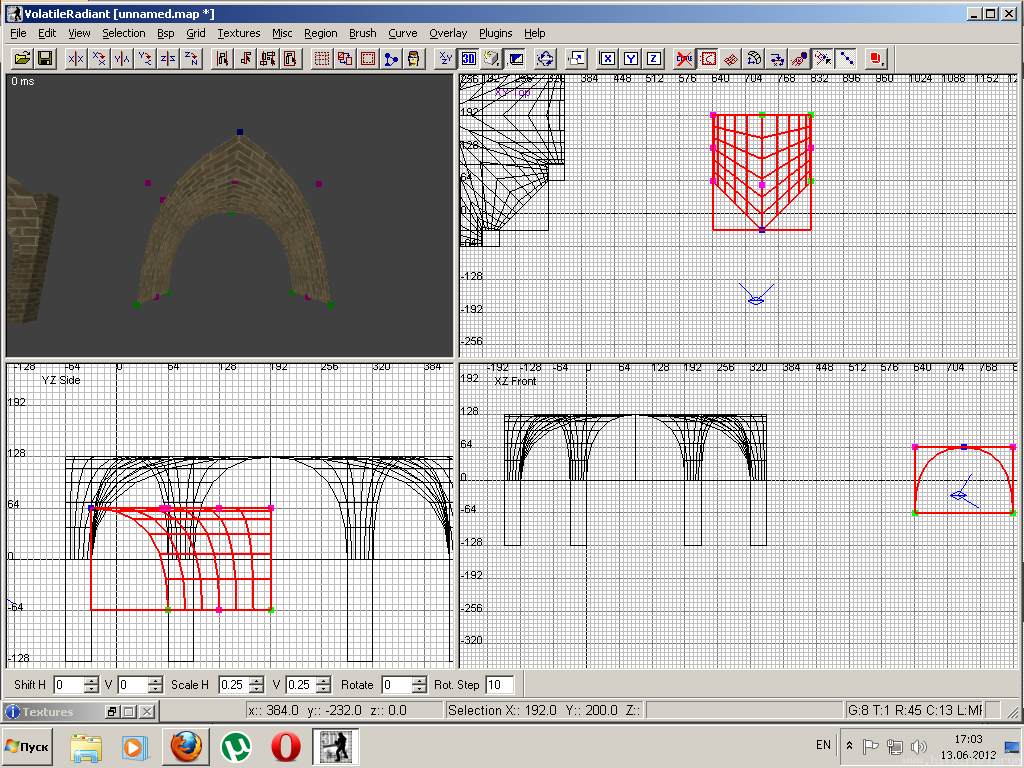Open the Plugins menu
Image resolution: width=1024 pixels, height=768 pixels.
[495, 33]
